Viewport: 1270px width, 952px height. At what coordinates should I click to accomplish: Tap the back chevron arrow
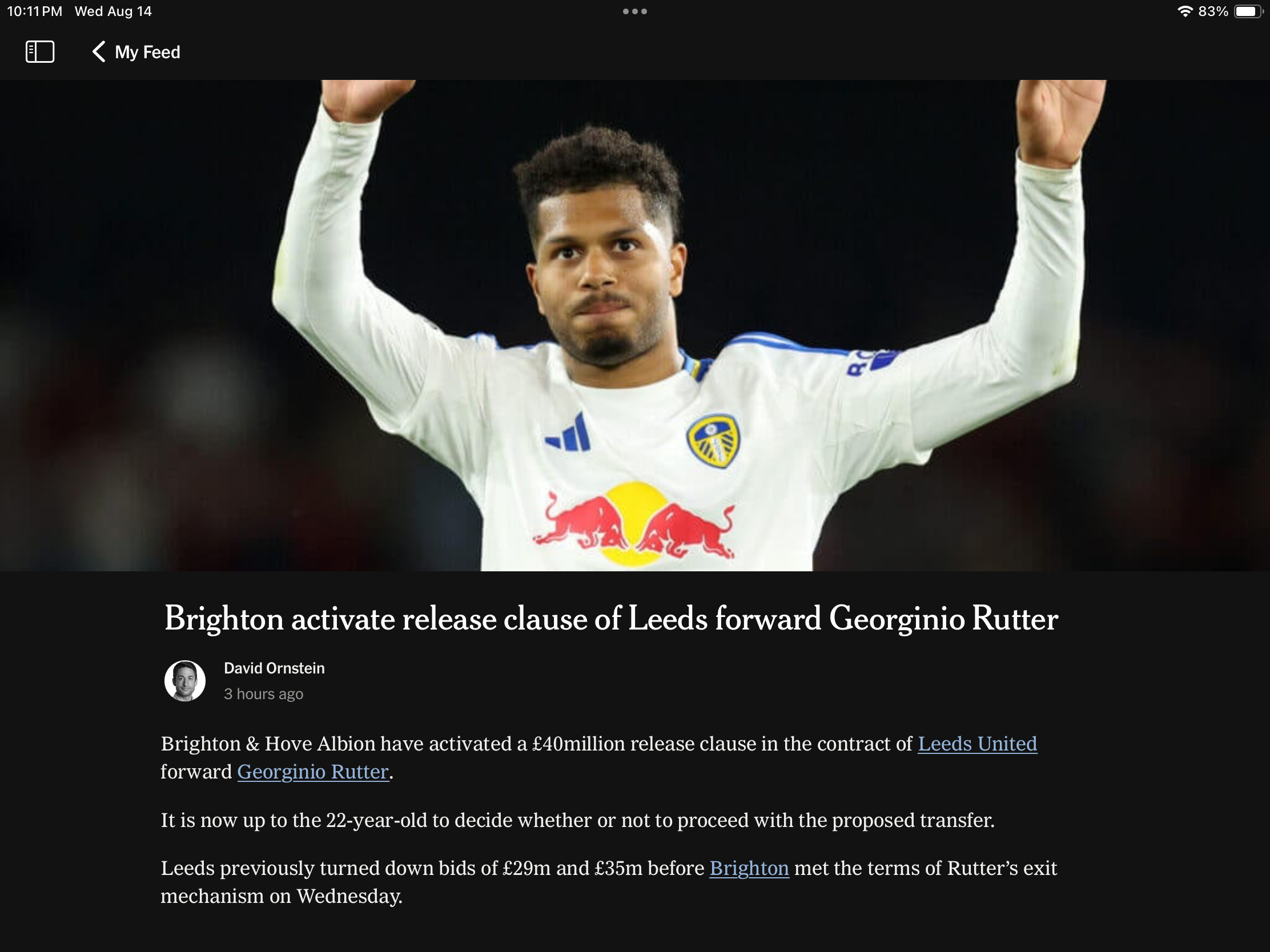[x=99, y=51]
